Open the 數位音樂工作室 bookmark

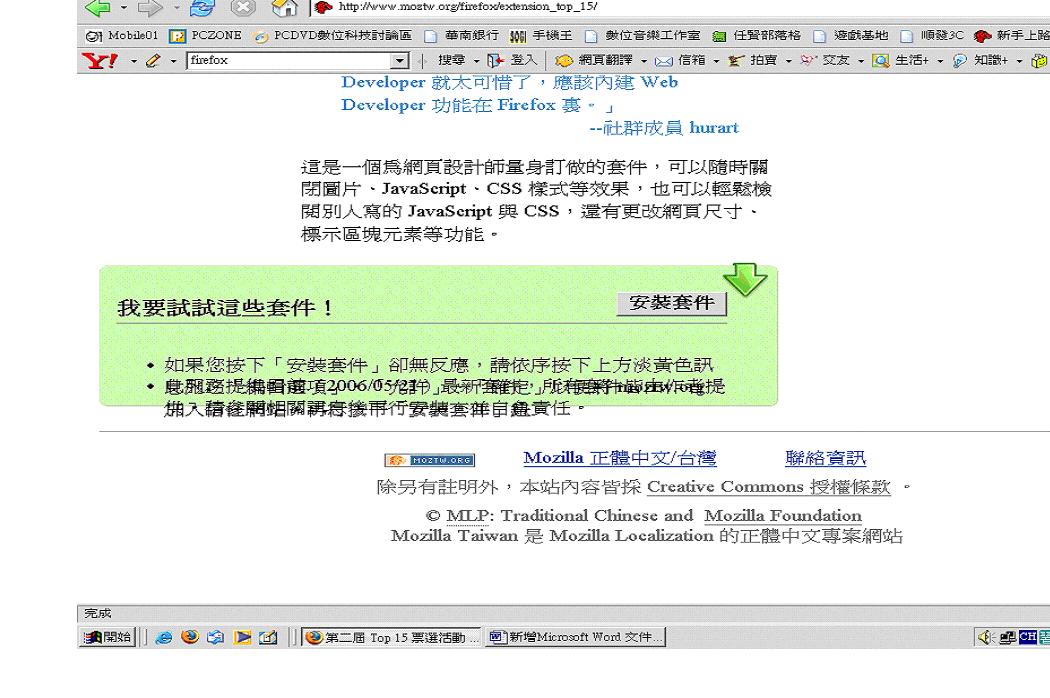(x=642, y=36)
